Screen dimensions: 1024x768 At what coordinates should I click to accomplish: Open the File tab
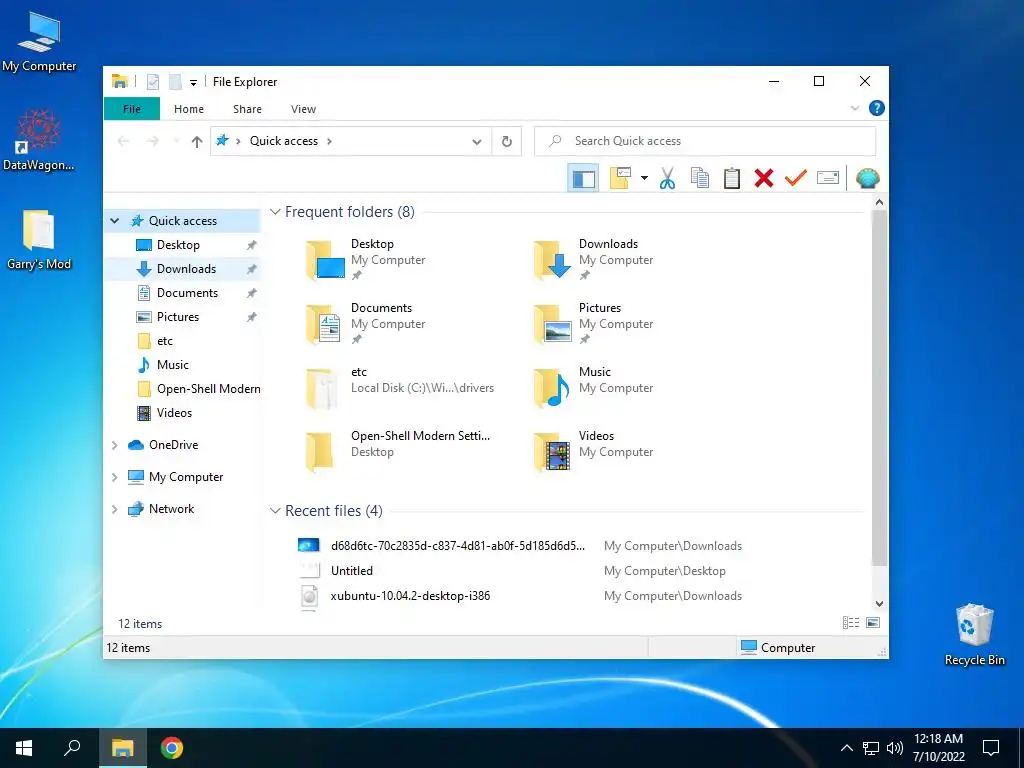pyautogui.click(x=132, y=109)
